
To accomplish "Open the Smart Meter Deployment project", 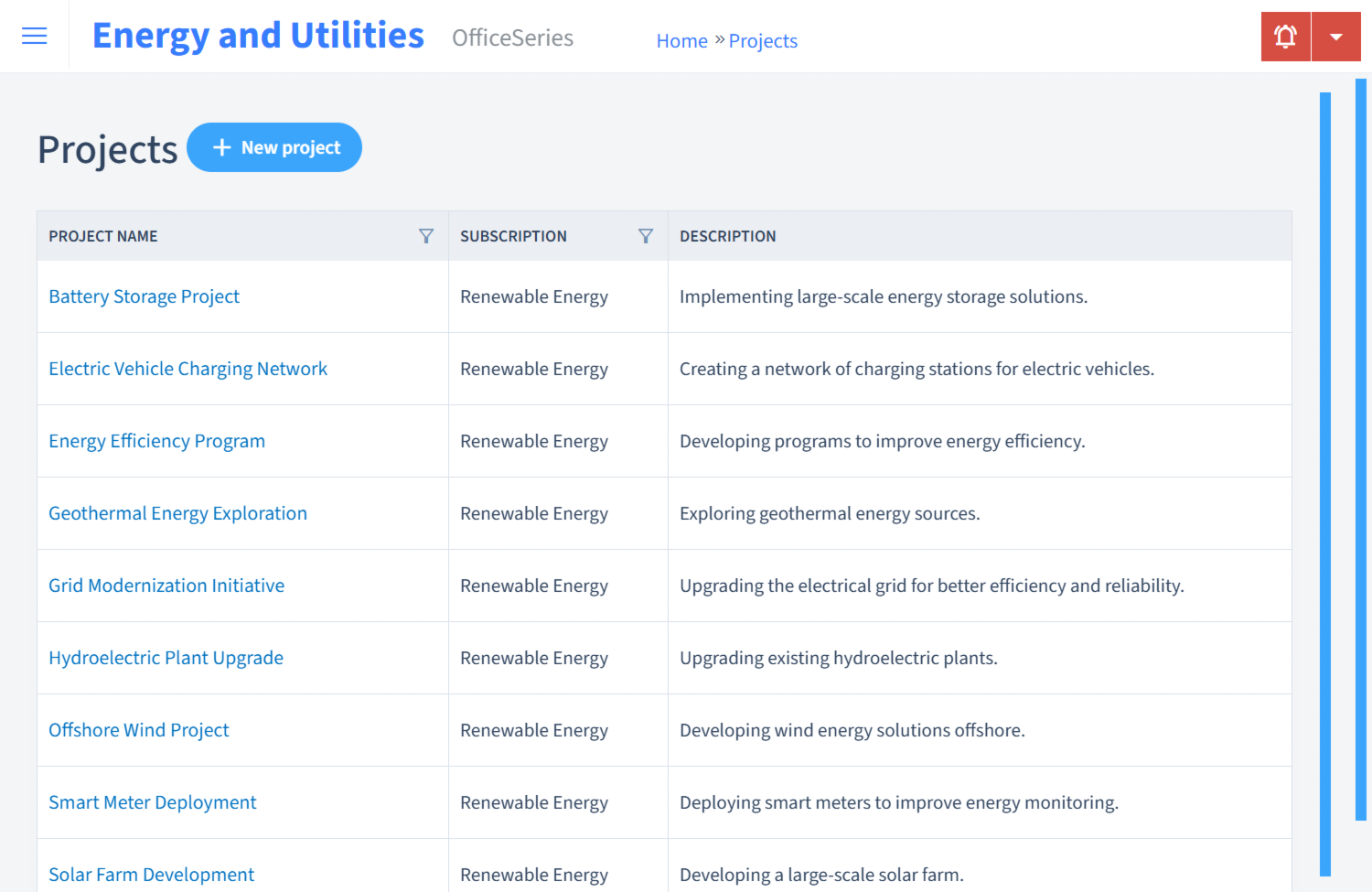I will [x=152, y=802].
